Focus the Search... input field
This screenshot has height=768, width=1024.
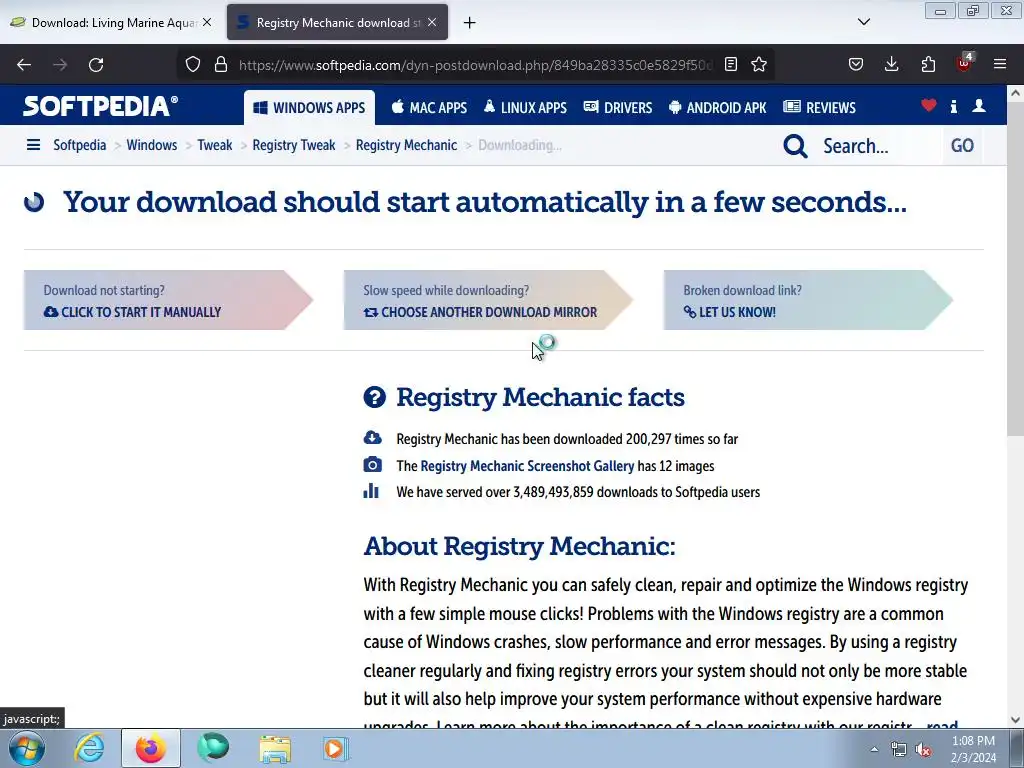(x=878, y=146)
